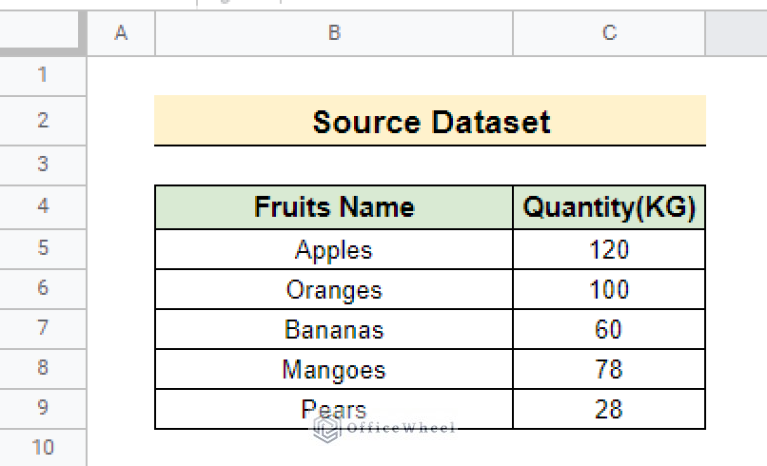
Task: Click the Apples cell
Action: coord(334,249)
